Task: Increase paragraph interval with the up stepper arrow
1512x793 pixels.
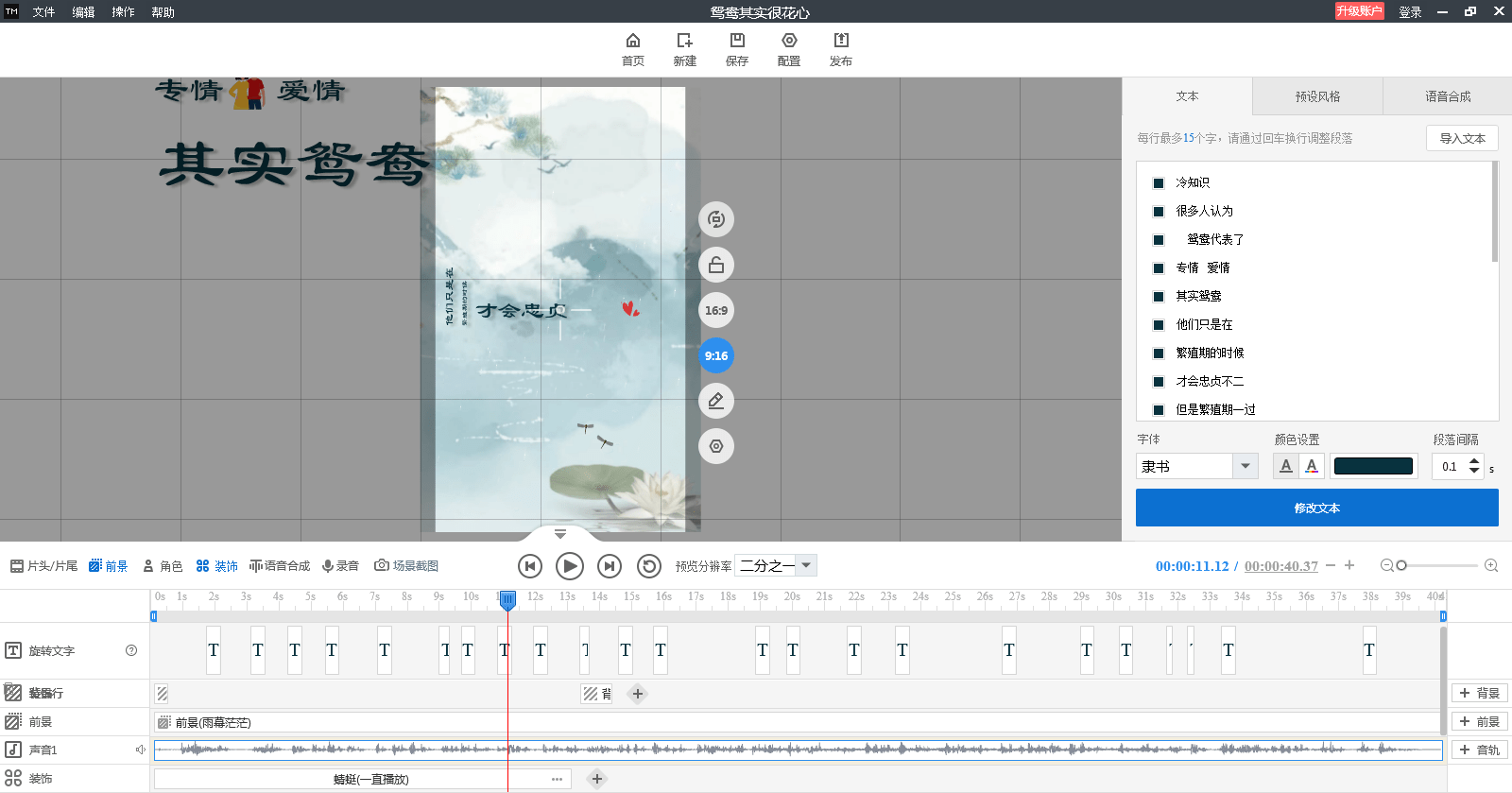Action: pos(1474,461)
